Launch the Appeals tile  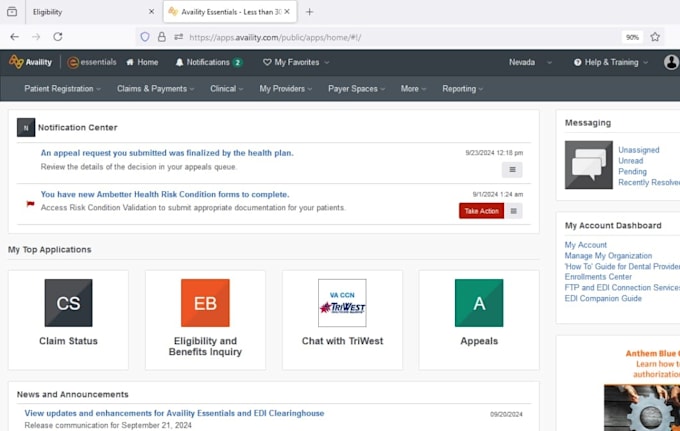click(479, 320)
